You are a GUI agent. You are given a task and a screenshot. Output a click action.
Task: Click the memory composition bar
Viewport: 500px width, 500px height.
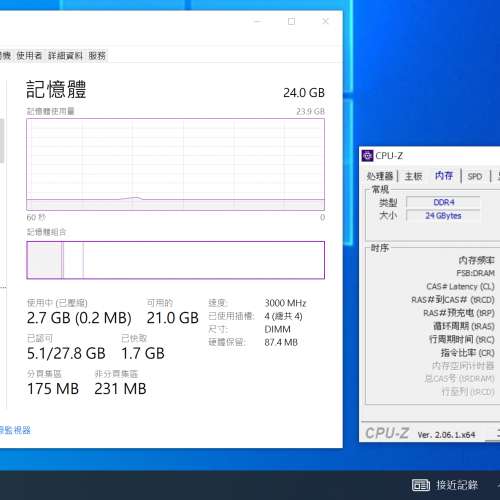tap(175, 260)
